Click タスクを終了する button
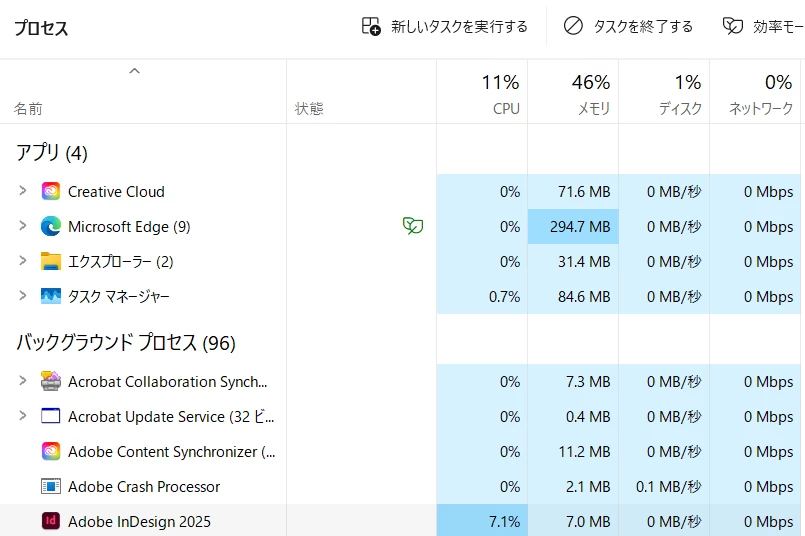Screen dimensions: 805x536 tap(628, 26)
